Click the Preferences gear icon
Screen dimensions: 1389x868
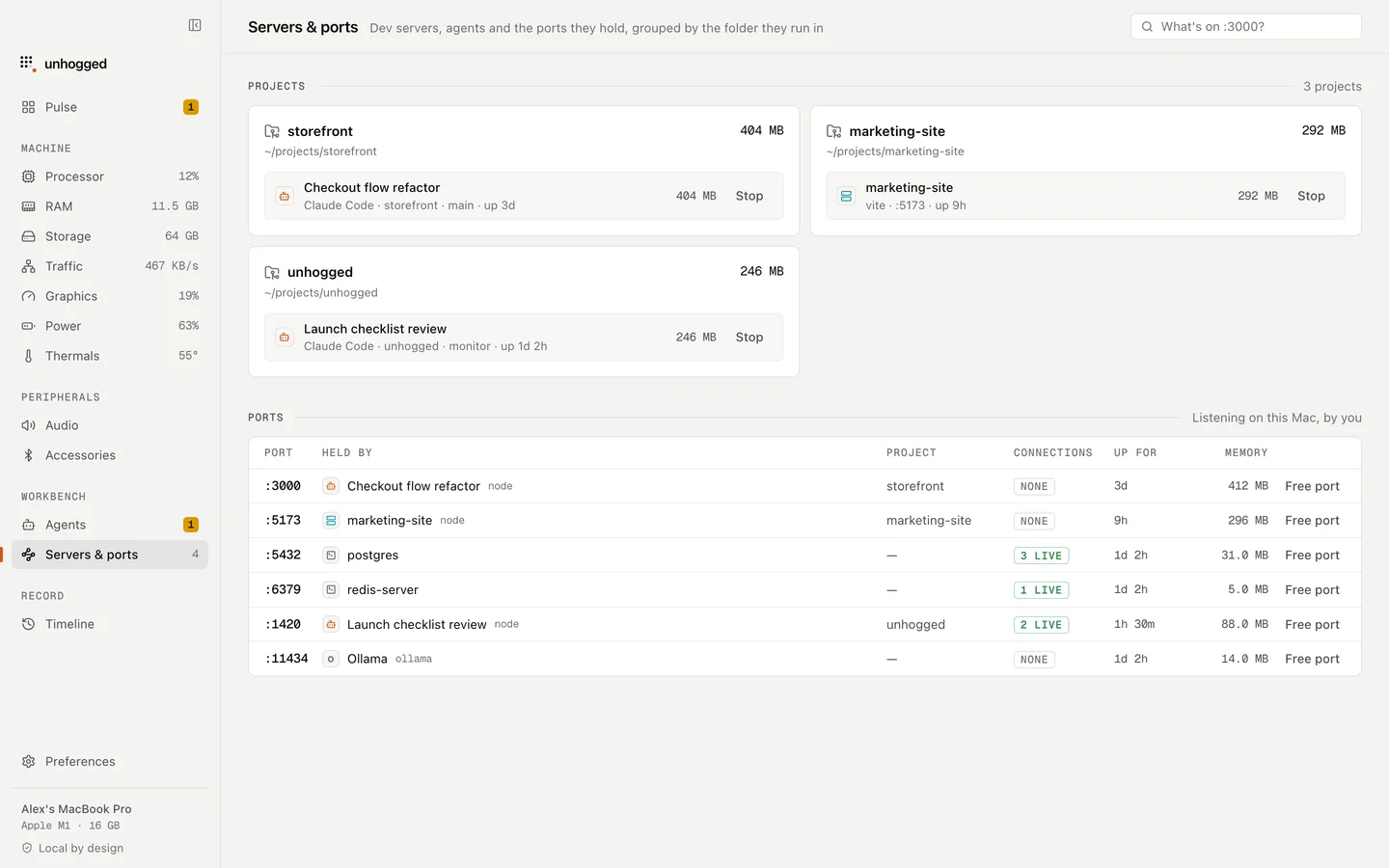[29, 762]
